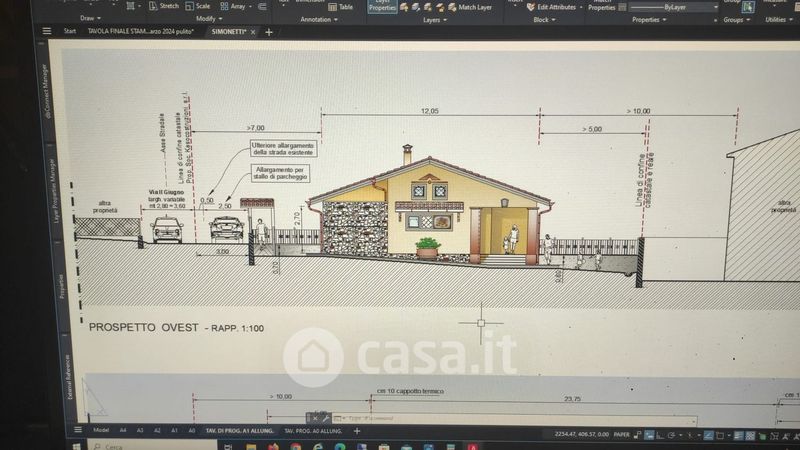Screen dimensions: 800x450
Task: Click the Stretch tool in Modify panel
Action: [x=164, y=6]
